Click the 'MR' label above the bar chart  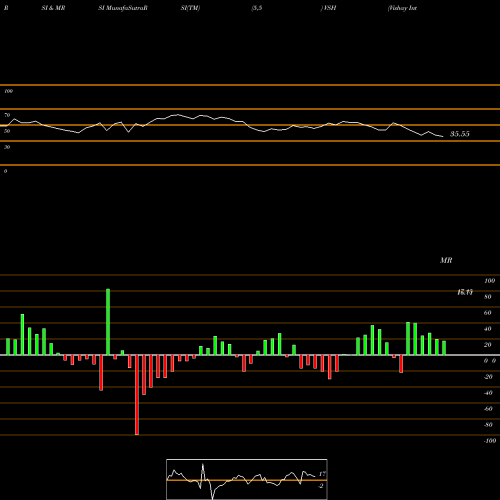point(446,260)
